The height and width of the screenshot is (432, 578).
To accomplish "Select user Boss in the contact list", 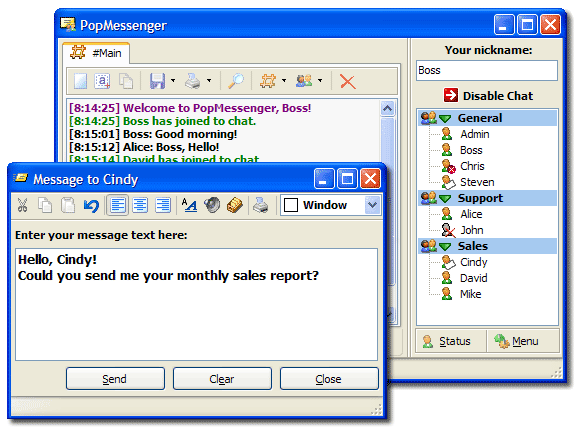I will point(471,150).
